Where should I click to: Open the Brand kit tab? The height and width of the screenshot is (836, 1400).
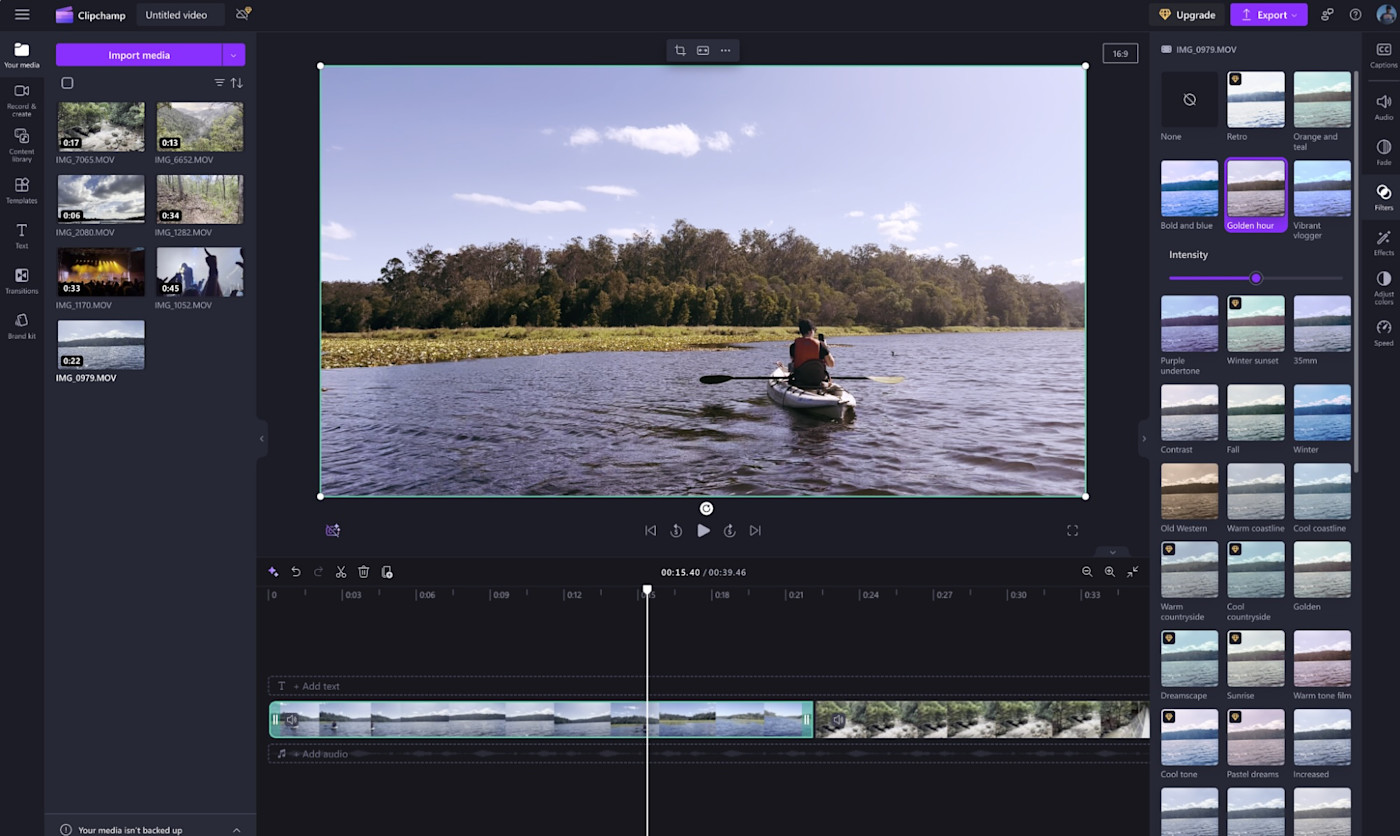[22, 326]
